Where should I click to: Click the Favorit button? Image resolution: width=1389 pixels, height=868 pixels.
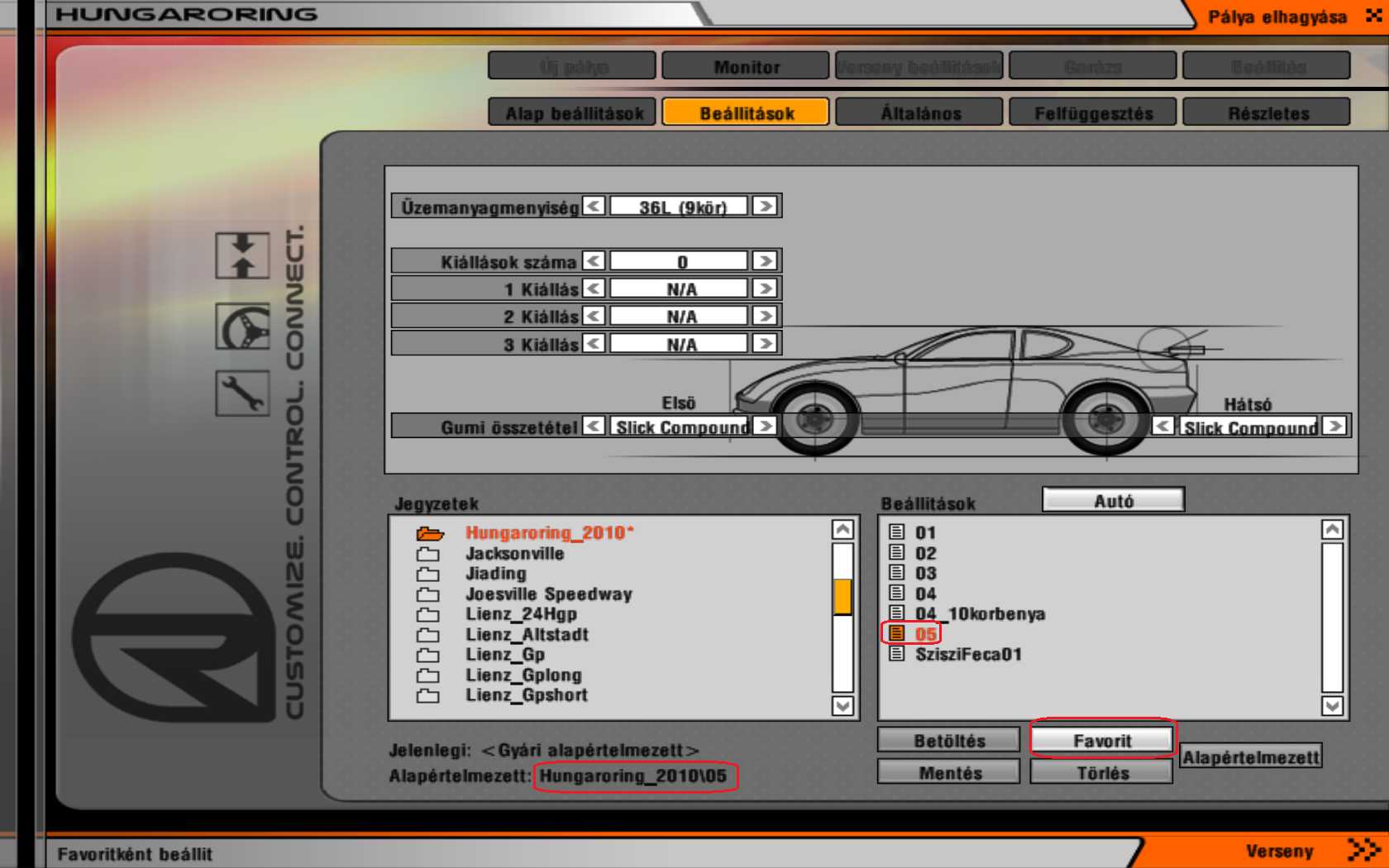tap(1102, 740)
